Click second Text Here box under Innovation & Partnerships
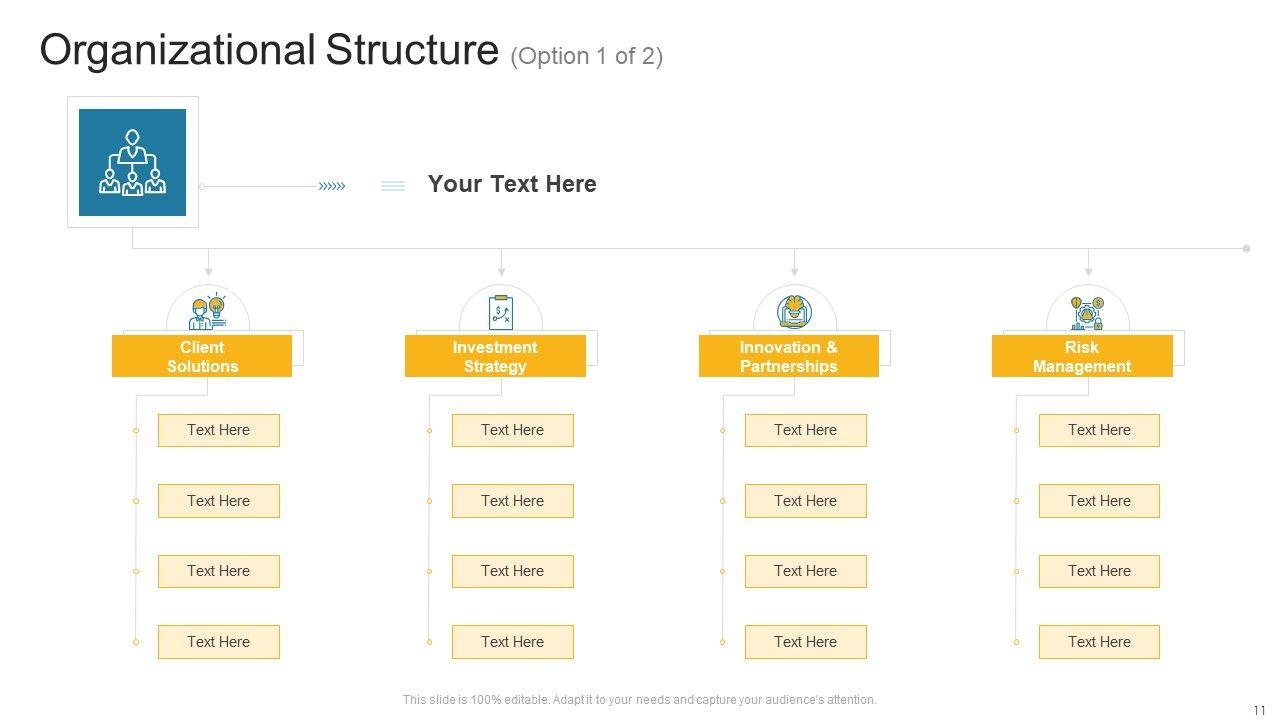The image size is (1280, 720). tap(805, 501)
